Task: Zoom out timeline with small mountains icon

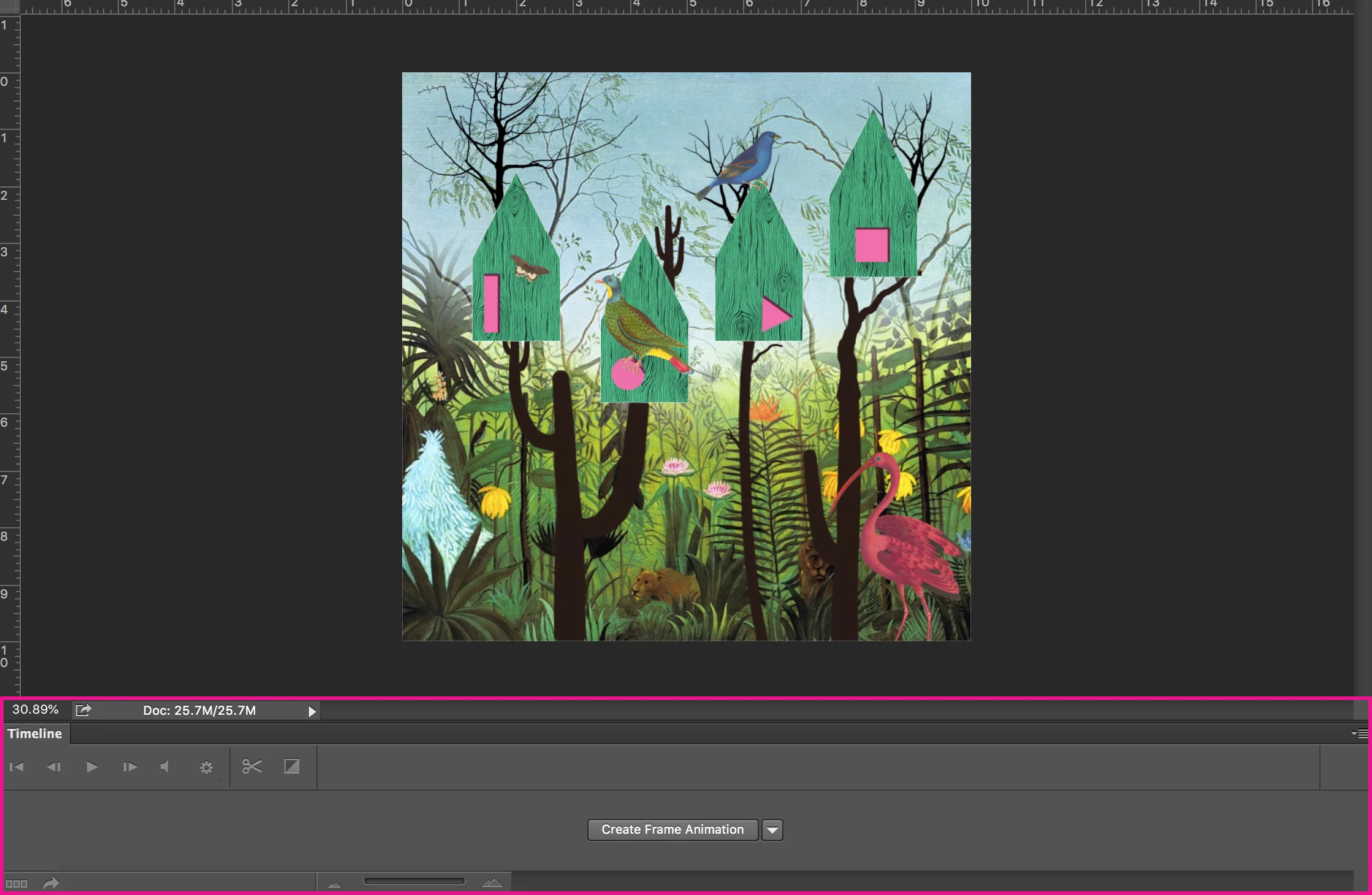Action: click(x=334, y=884)
